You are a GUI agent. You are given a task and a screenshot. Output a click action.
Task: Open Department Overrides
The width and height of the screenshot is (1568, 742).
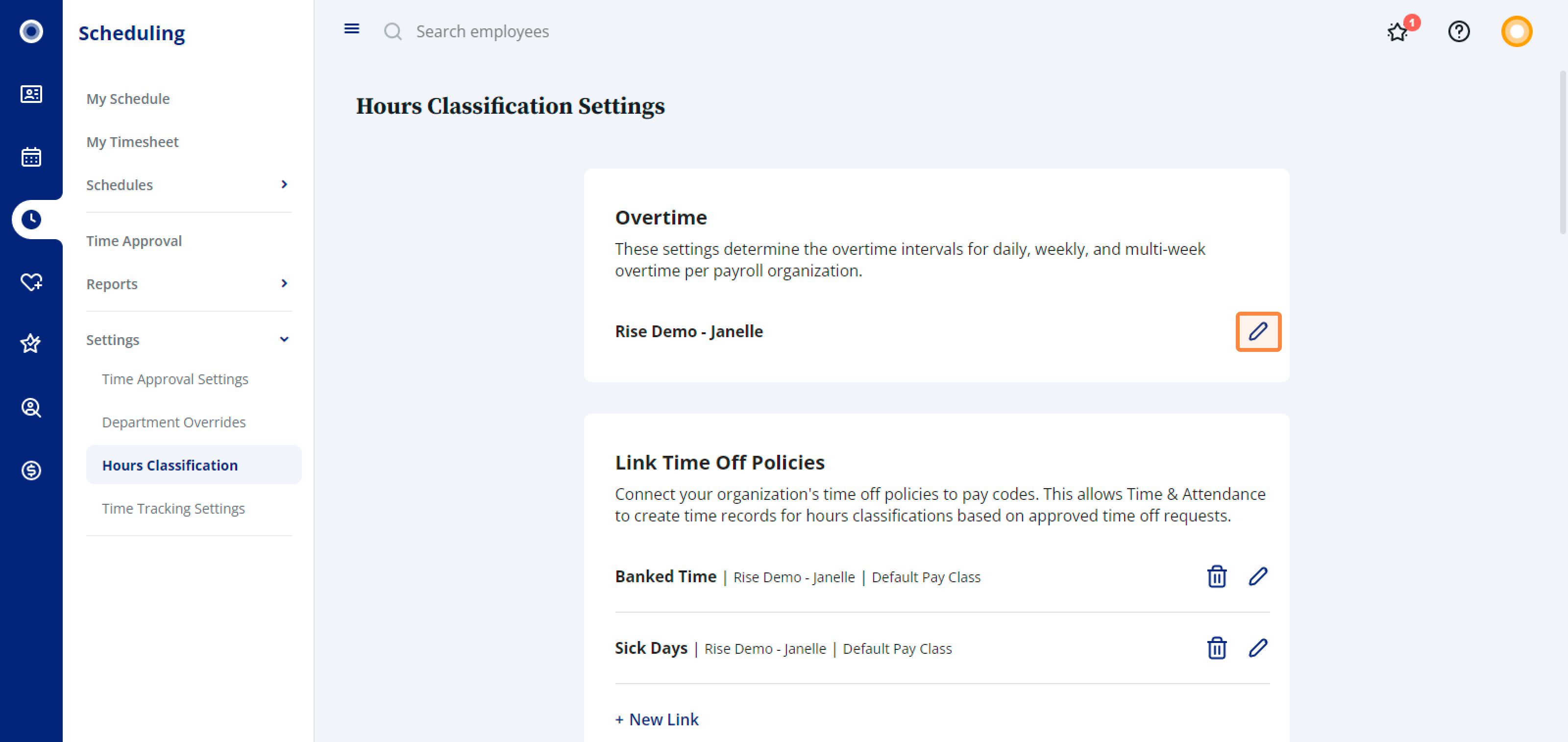point(174,422)
